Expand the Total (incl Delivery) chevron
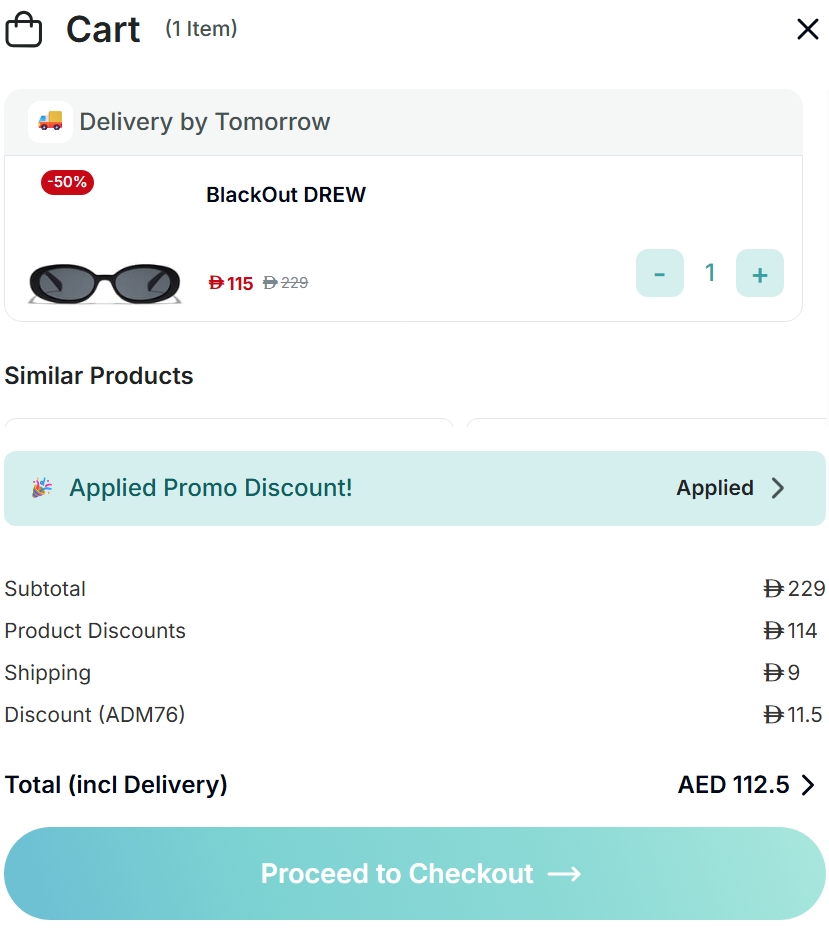 coord(808,785)
